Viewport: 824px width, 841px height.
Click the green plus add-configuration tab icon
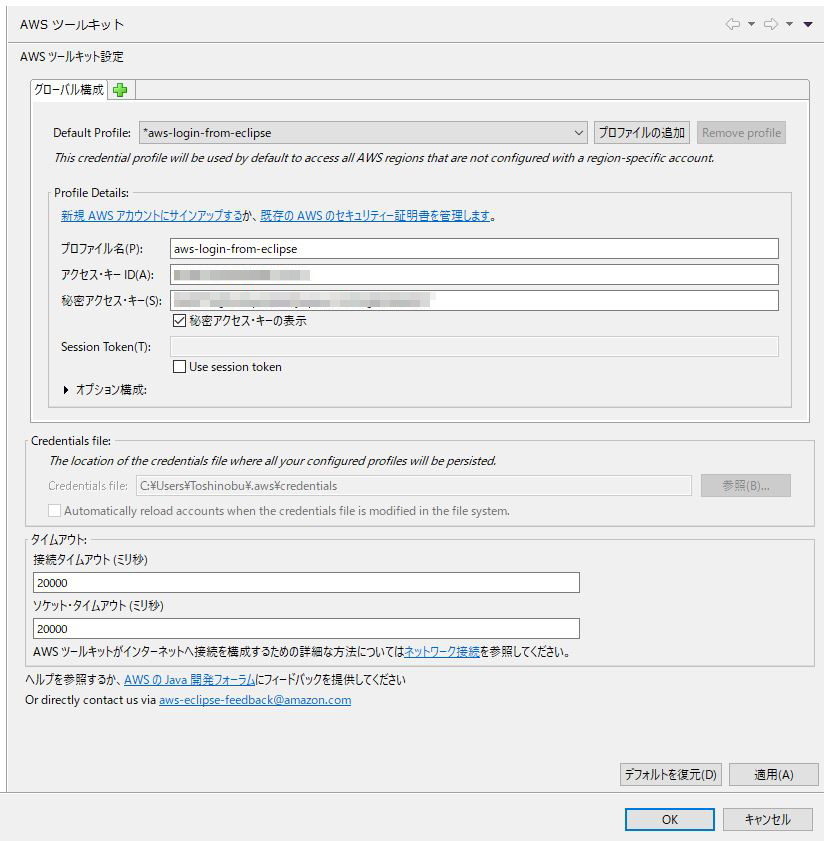(120, 90)
